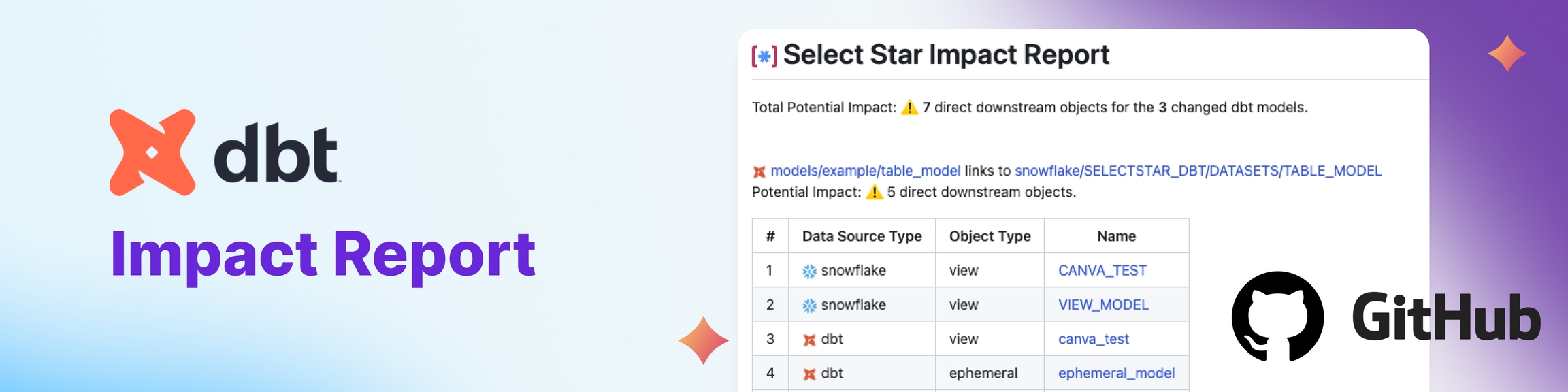Open the VIEW_MODEL link
The width and height of the screenshot is (1568, 392).
coord(1103,305)
